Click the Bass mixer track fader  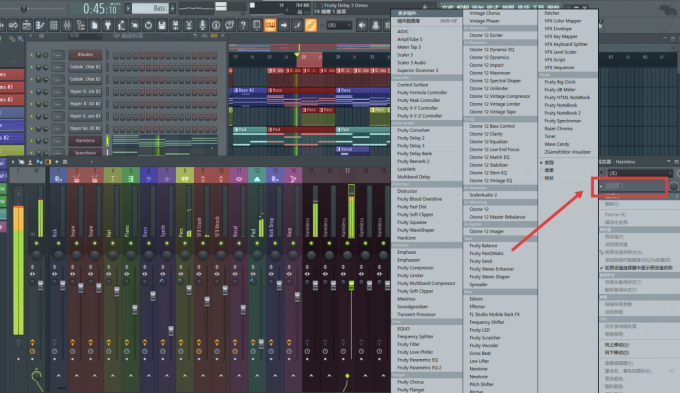coord(153,296)
